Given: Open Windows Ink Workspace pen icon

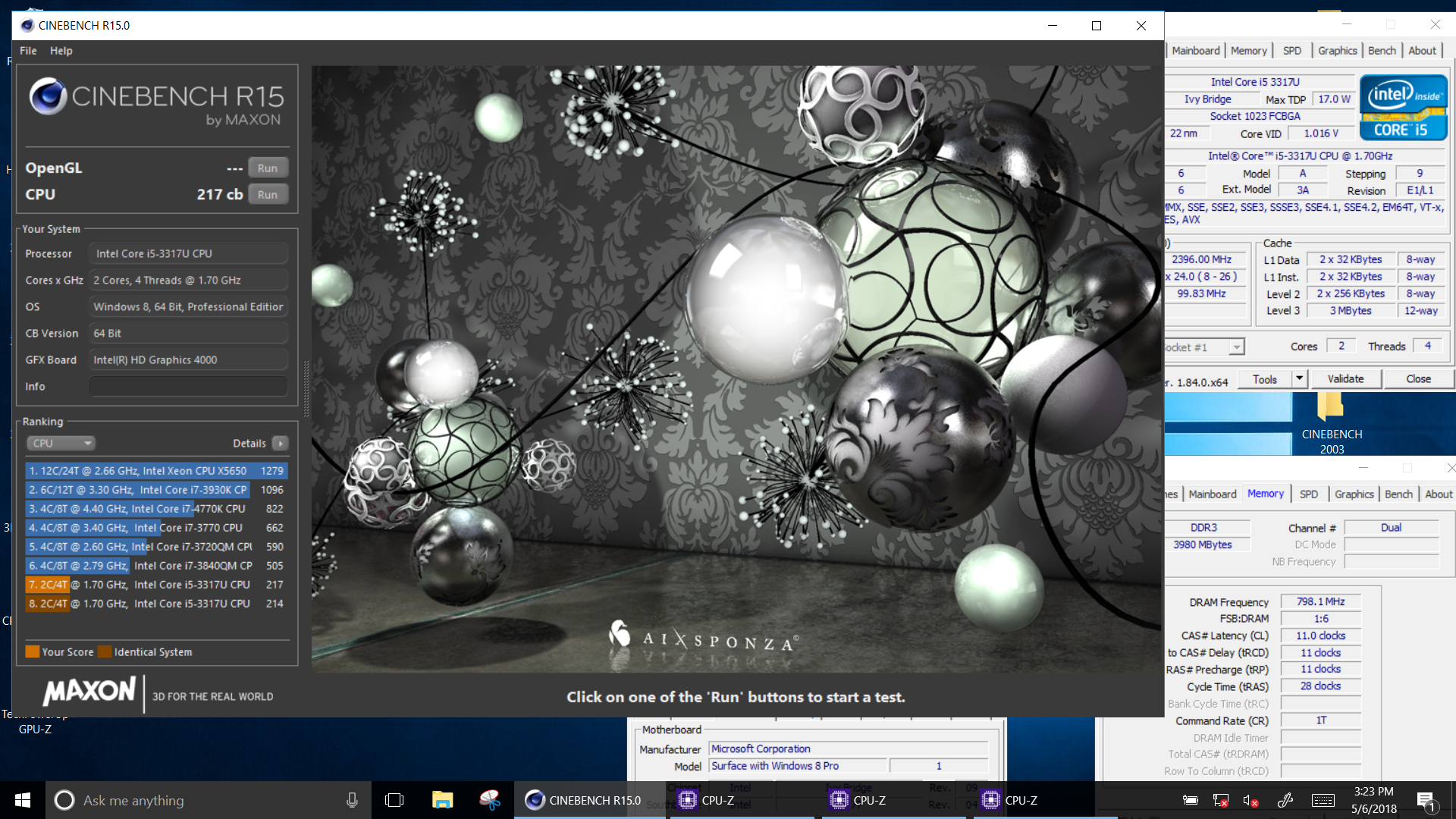Looking at the screenshot, I should click(x=1285, y=800).
